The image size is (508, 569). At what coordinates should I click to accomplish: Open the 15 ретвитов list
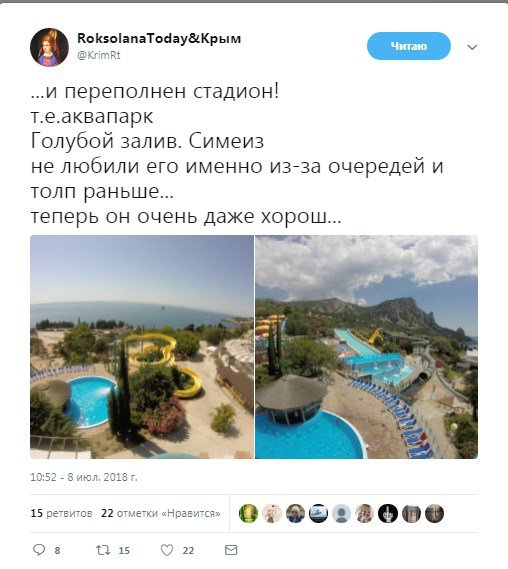[61, 513]
